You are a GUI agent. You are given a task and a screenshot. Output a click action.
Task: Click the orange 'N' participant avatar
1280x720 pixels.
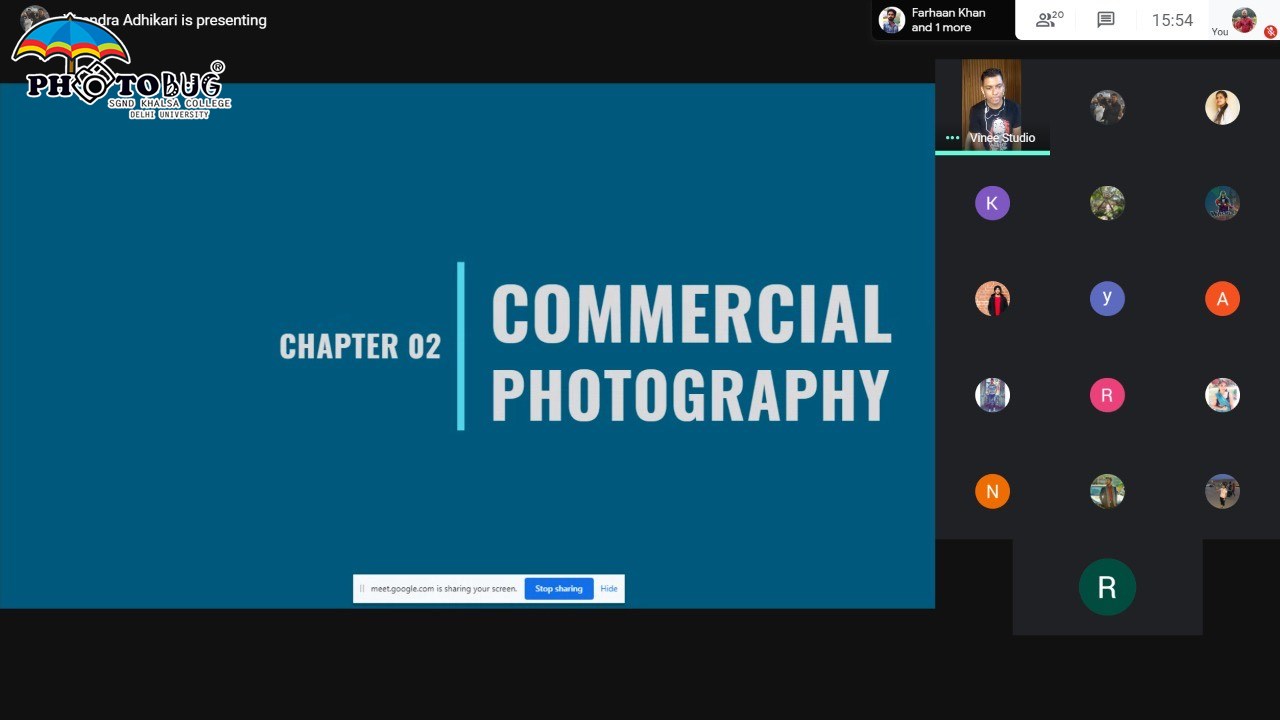(992, 491)
